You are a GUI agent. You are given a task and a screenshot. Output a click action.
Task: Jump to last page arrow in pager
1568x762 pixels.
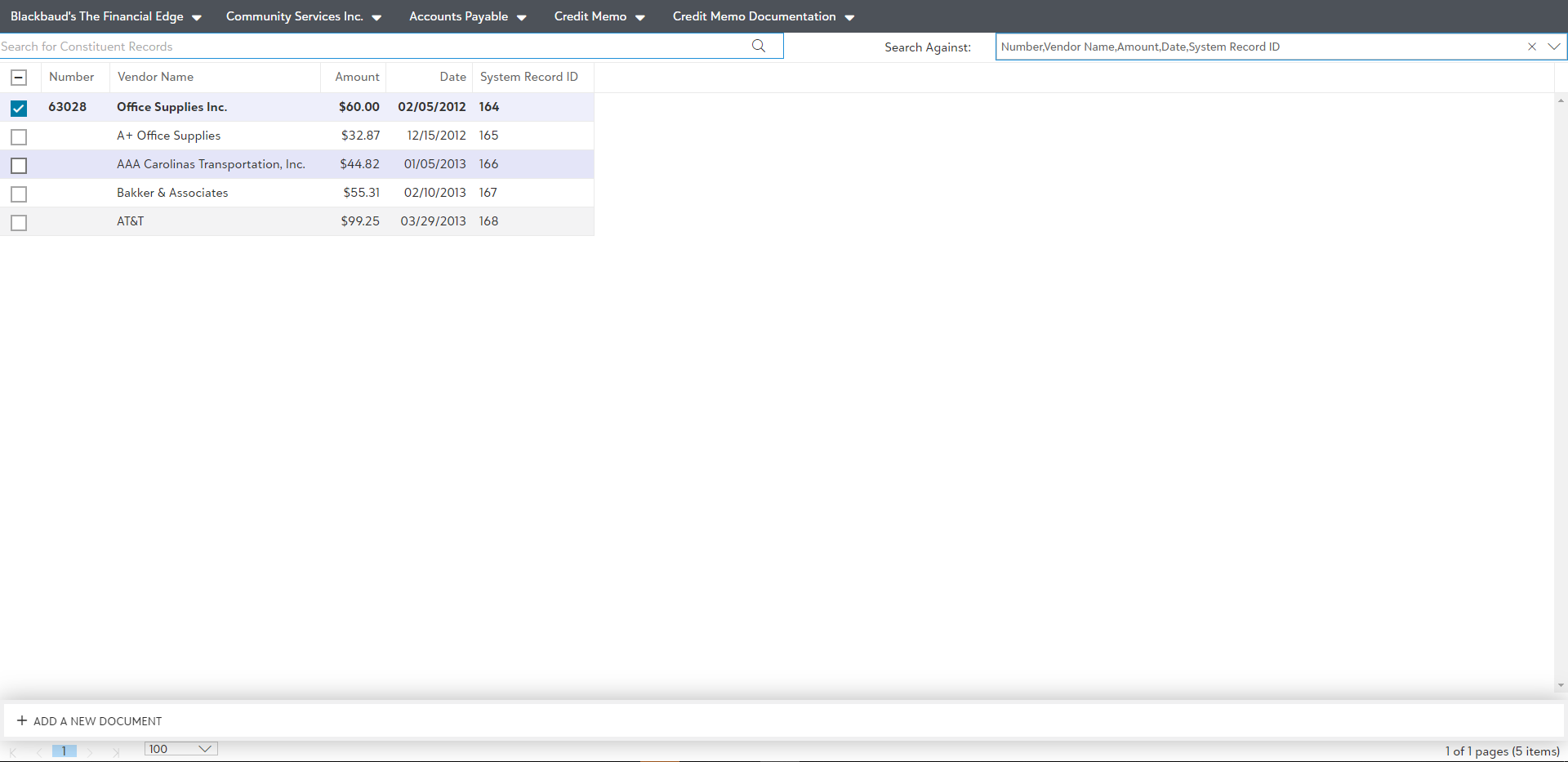115,751
